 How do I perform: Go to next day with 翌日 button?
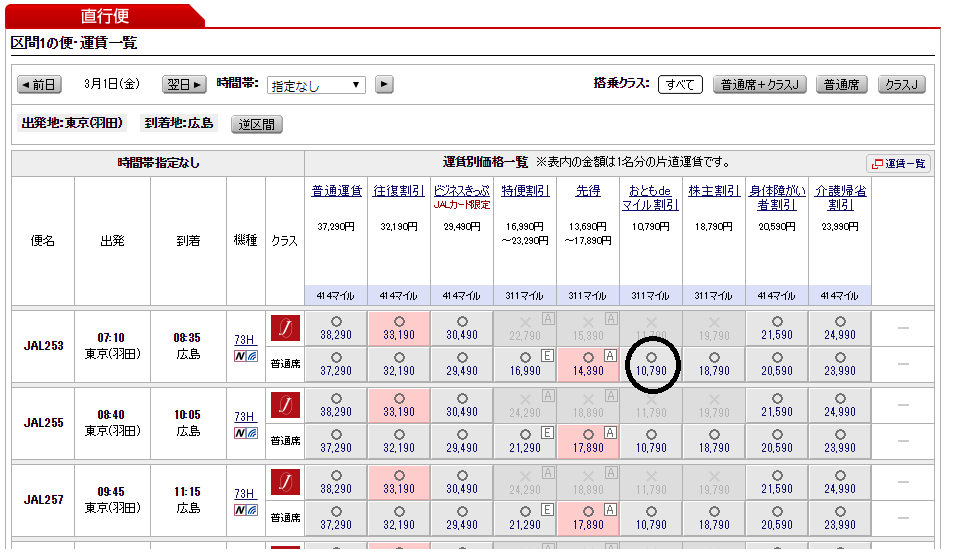point(184,85)
